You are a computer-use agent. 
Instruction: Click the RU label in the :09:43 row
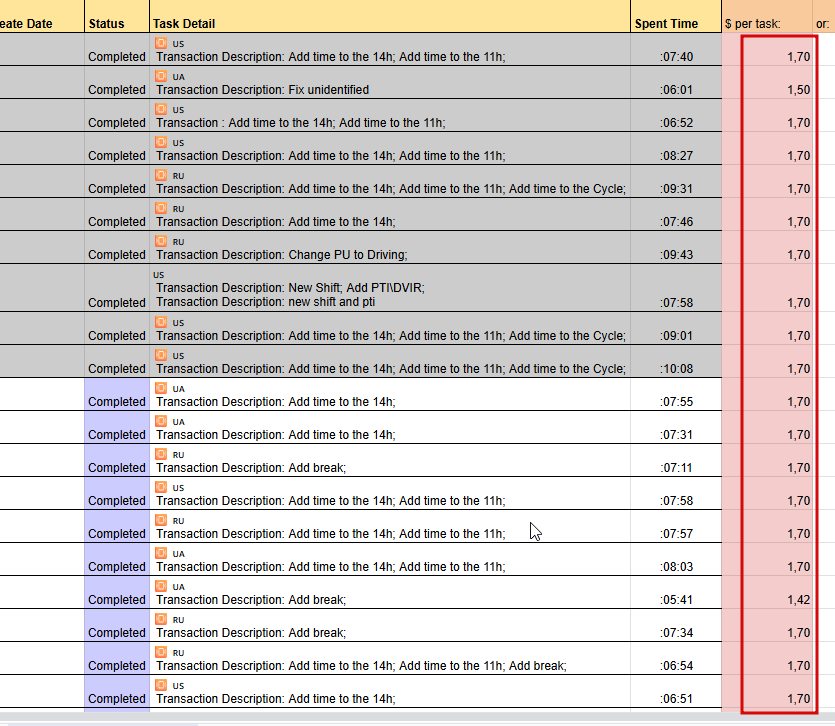pos(178,242)
